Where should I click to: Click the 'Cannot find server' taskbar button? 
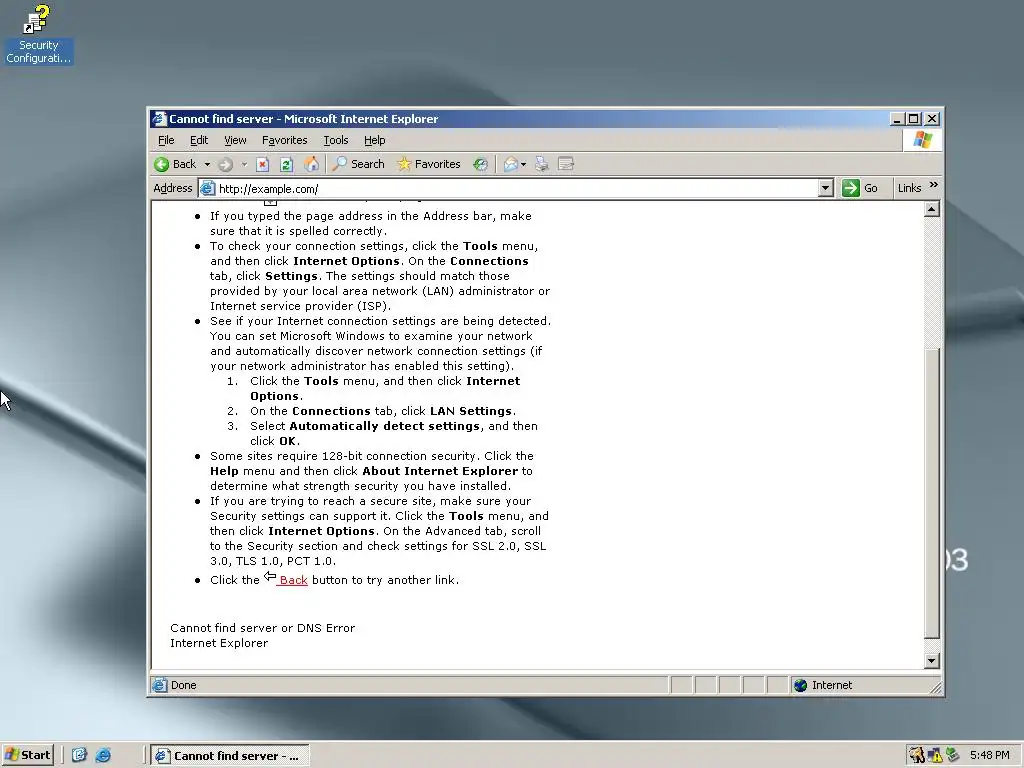pos(230,756)
